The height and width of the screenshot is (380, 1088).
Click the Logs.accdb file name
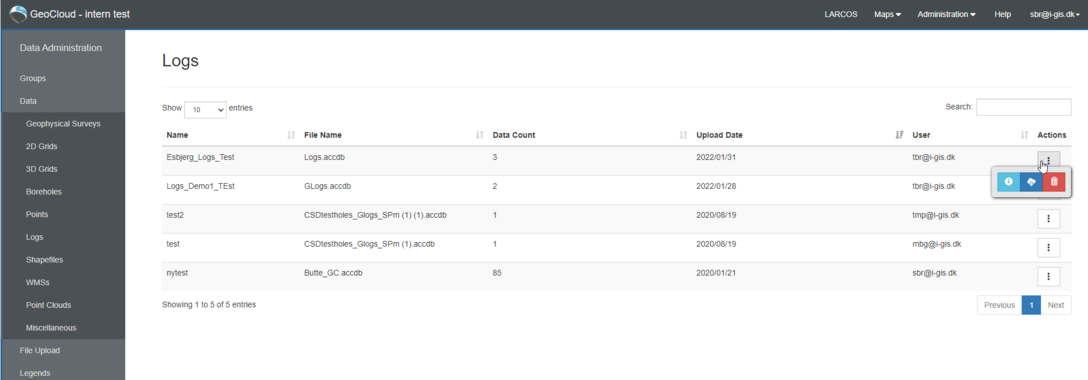[x=325, y=157]
